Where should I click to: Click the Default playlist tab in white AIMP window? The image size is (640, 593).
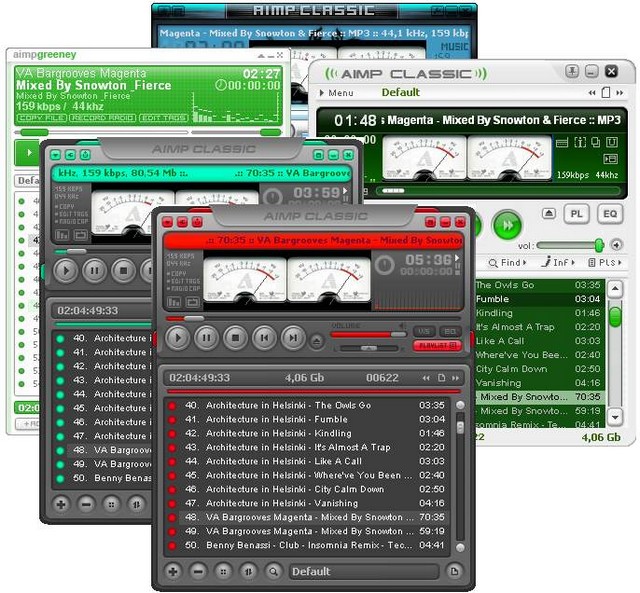pyautogui.click(x=400, y=92)
